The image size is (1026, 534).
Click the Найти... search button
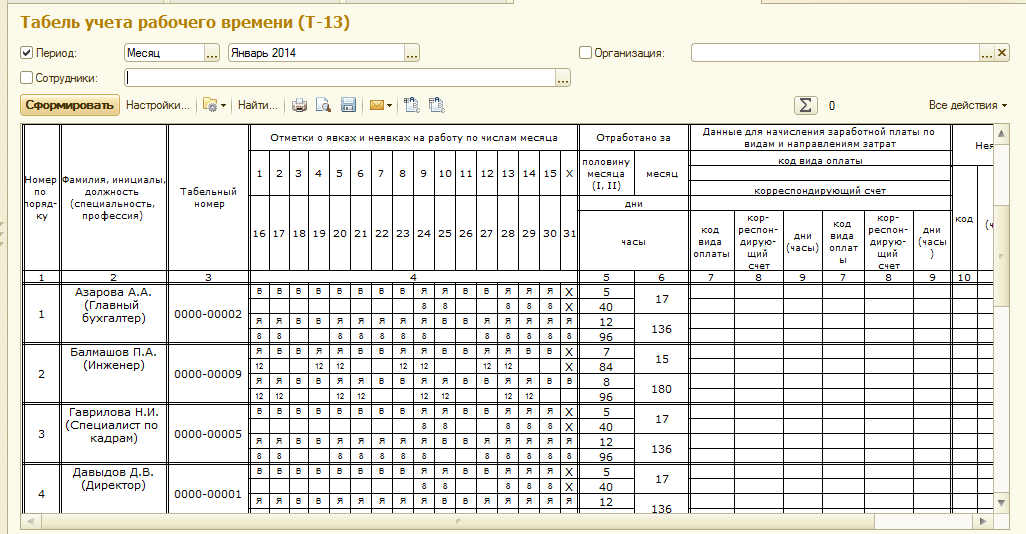[257, 105]
